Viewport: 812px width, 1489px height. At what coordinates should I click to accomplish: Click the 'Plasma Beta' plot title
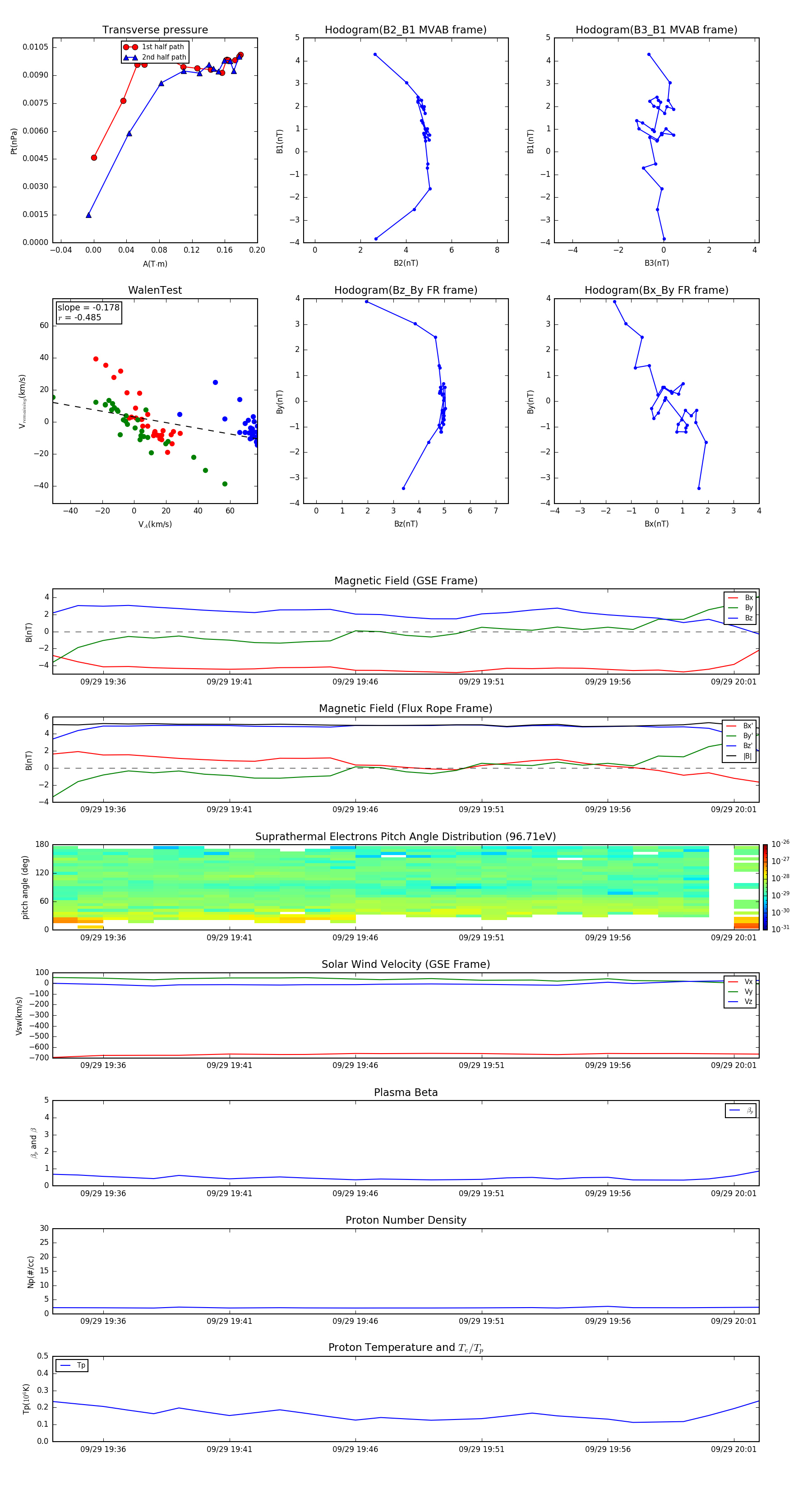pos(406,1092)
